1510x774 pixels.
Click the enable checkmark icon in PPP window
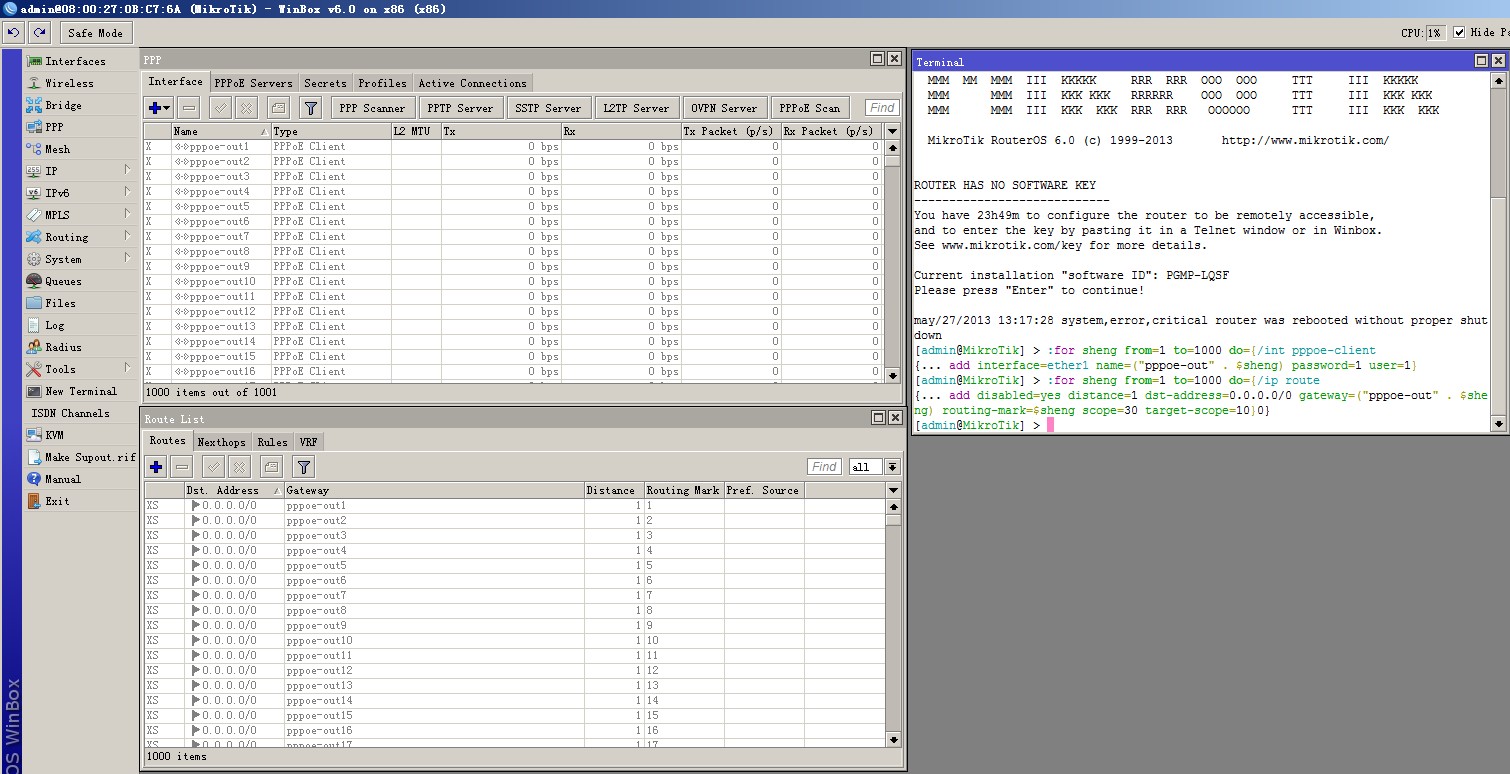(x=221, y=108)
